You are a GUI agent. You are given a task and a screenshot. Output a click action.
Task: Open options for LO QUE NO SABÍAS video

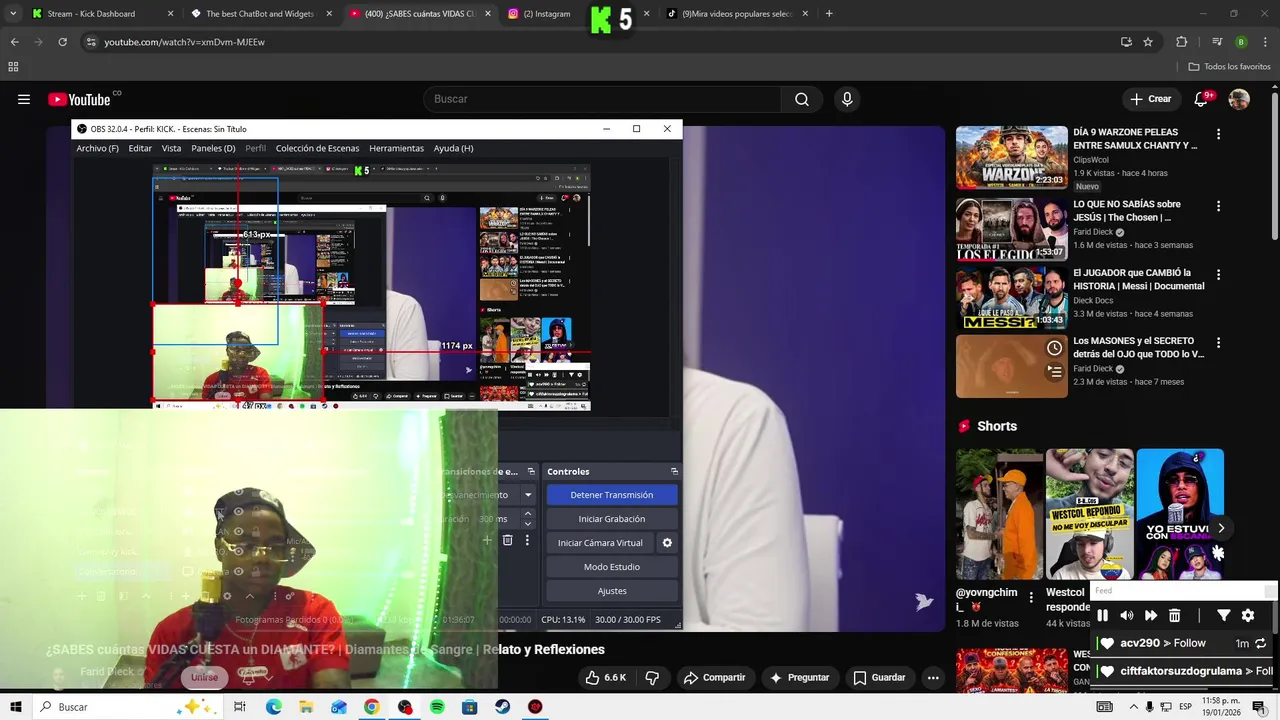coord(1218,206)
